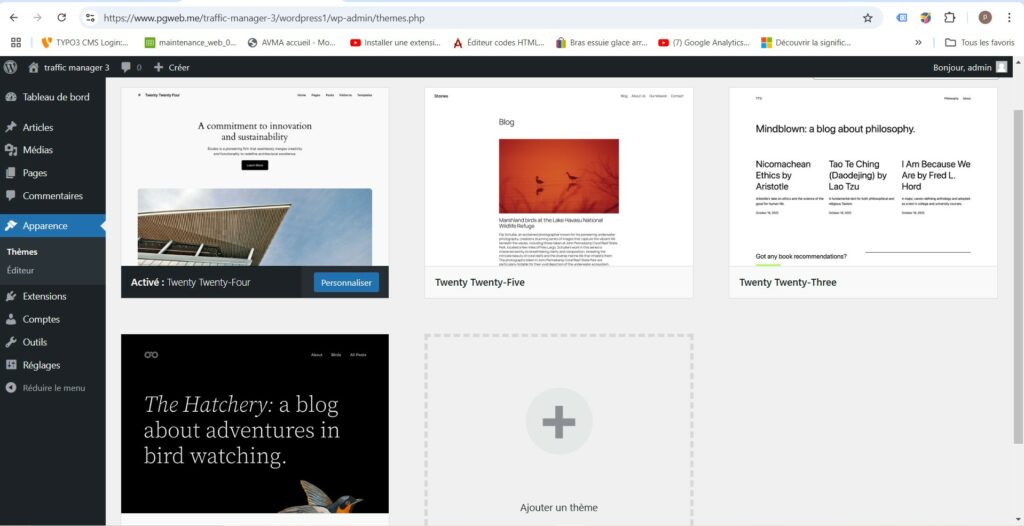Bookmark this page with the star icon
This screenshot has width=1024, height=526.
point(867,18)
